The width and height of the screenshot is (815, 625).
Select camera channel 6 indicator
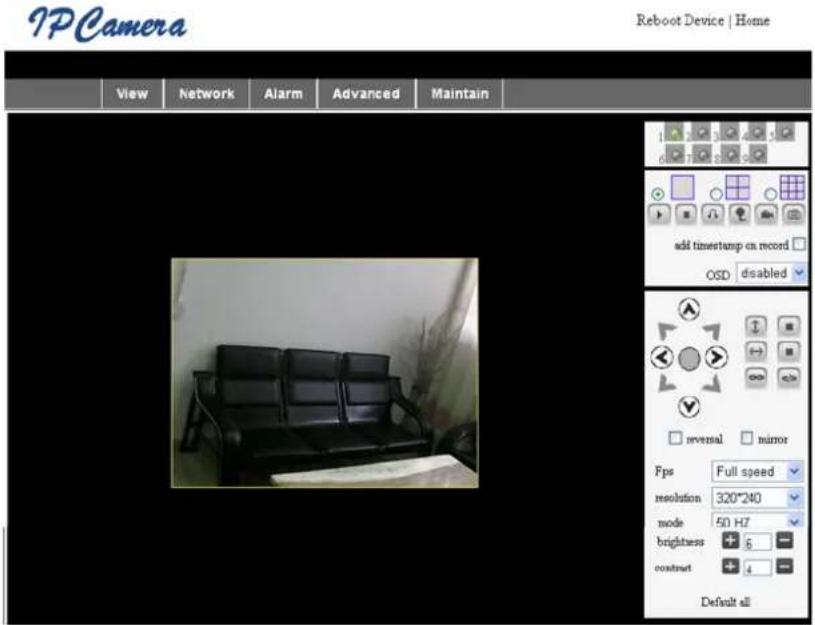(675, 154)
